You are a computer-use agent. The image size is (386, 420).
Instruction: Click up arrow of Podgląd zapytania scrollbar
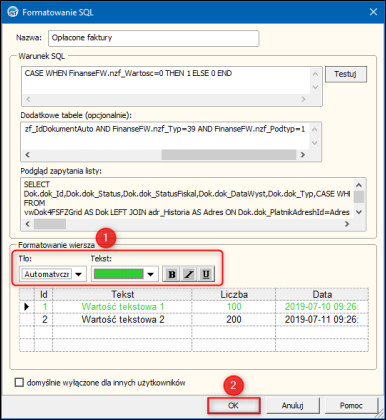[x=359, y=185]
